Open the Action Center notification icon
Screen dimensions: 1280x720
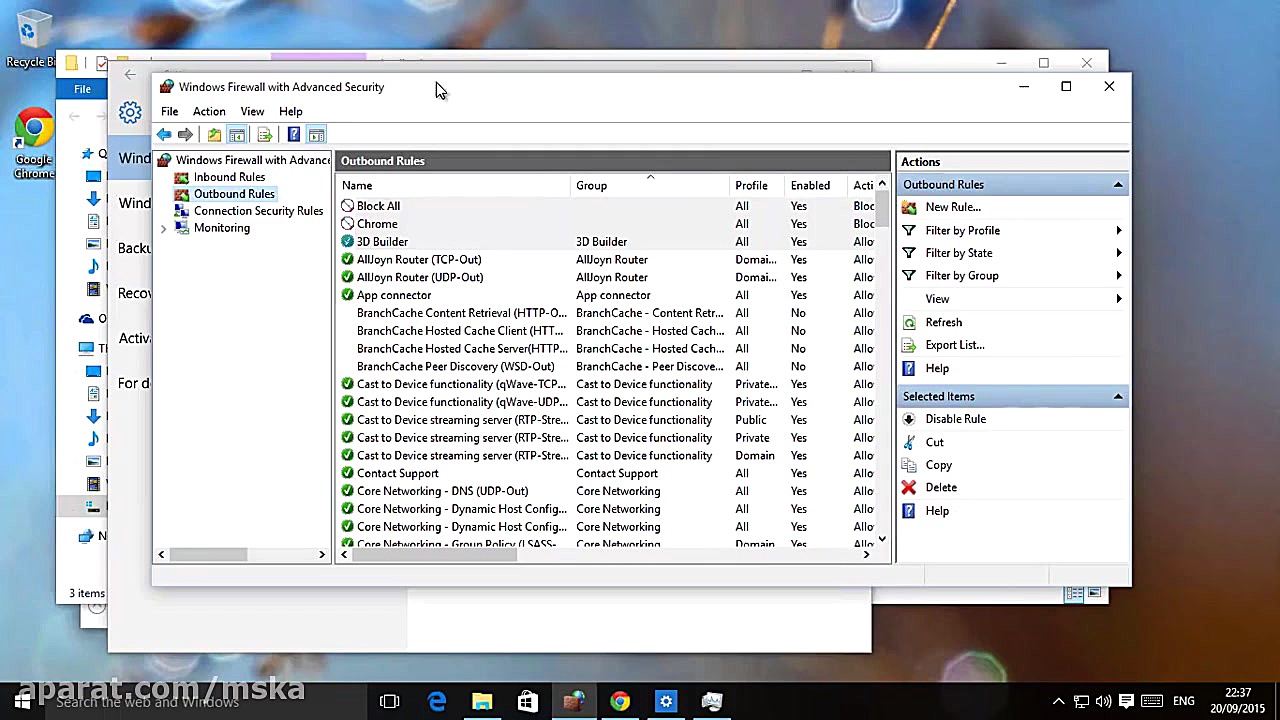[1126, 701]
